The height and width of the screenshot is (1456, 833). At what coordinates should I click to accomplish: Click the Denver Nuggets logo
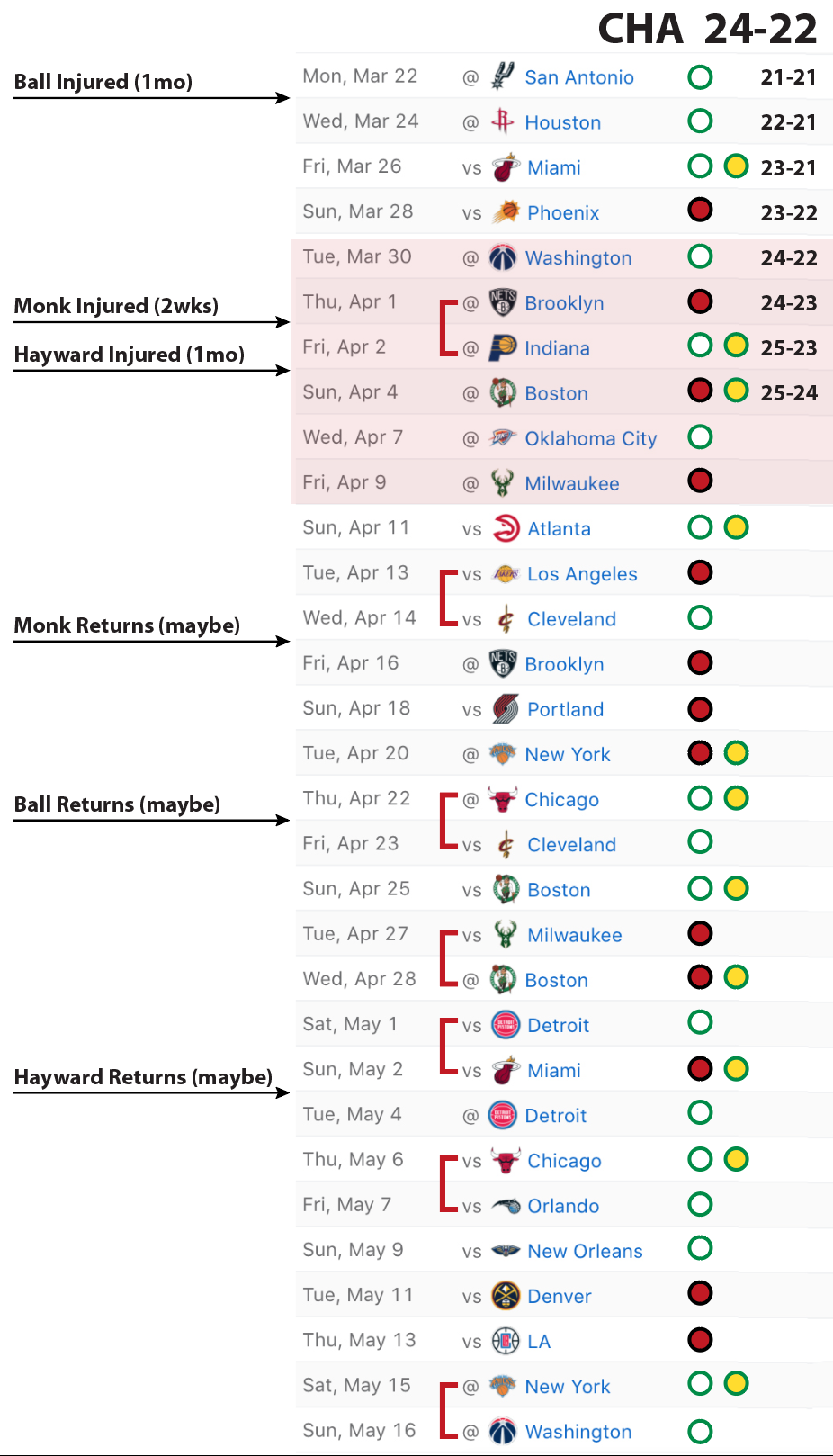coord(506,1296)
